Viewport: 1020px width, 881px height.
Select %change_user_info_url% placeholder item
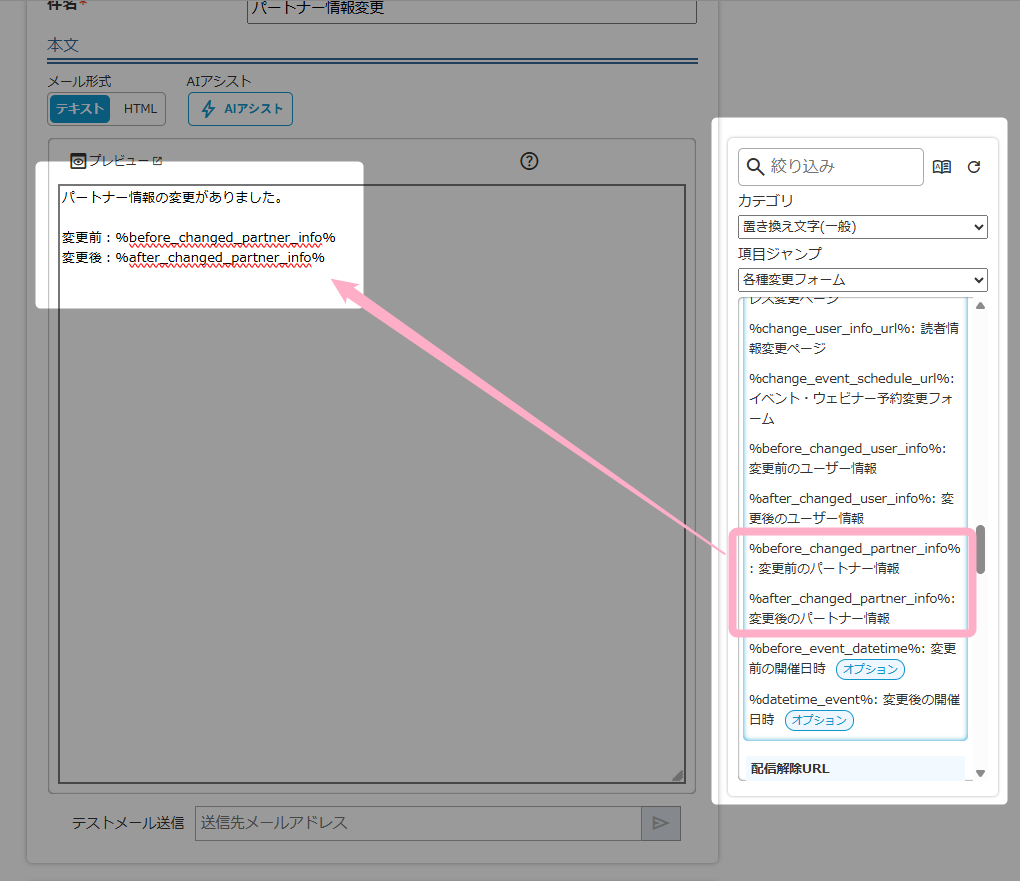(x=854, y=338)
